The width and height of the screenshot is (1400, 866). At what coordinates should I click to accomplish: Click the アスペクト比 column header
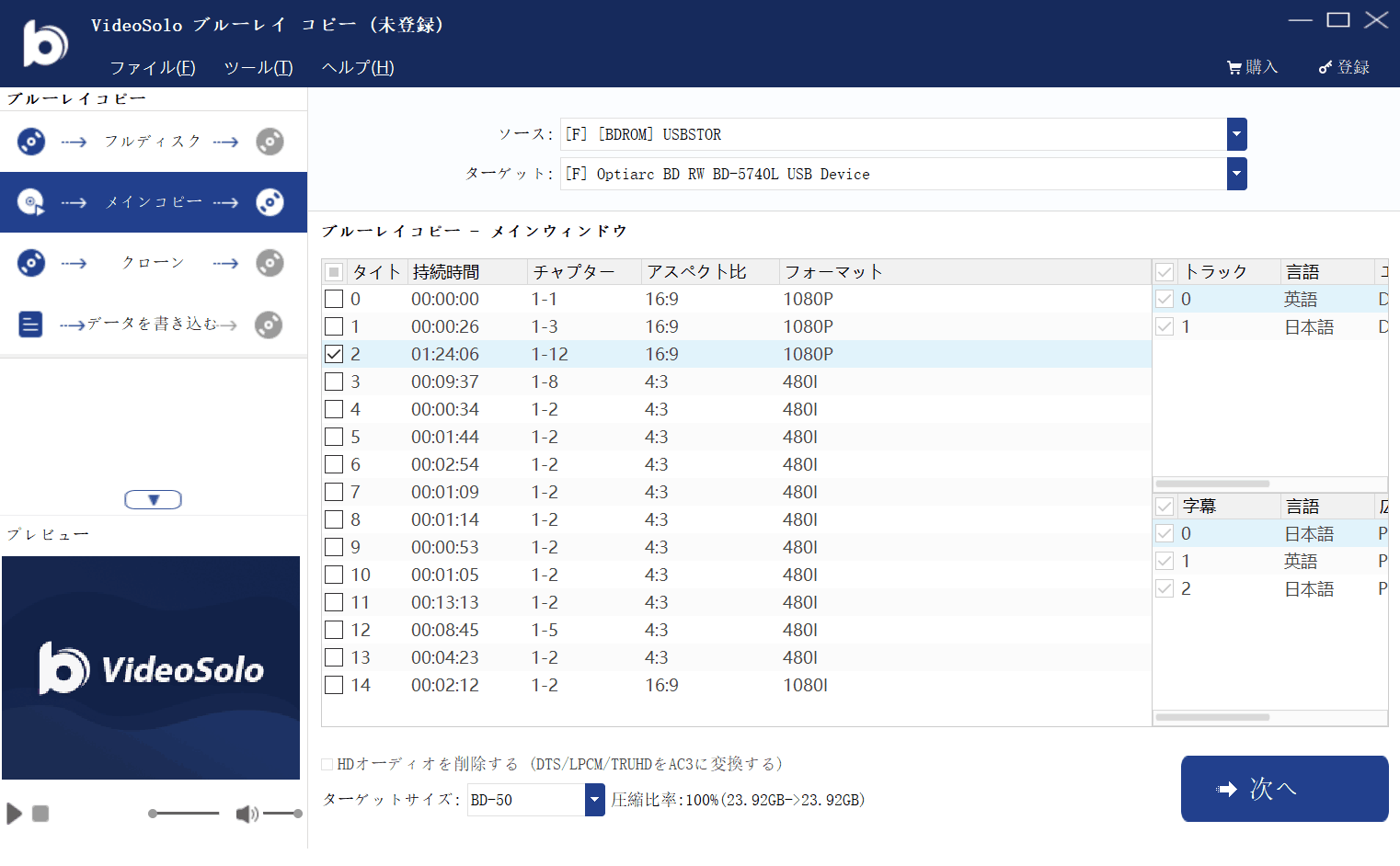[x=710, y=272]
